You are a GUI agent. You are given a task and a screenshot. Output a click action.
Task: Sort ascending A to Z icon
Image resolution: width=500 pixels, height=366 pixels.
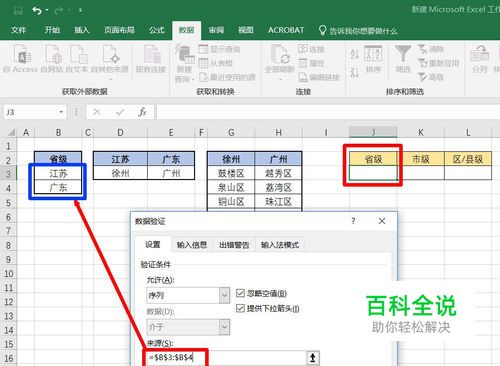click(354, 54)
